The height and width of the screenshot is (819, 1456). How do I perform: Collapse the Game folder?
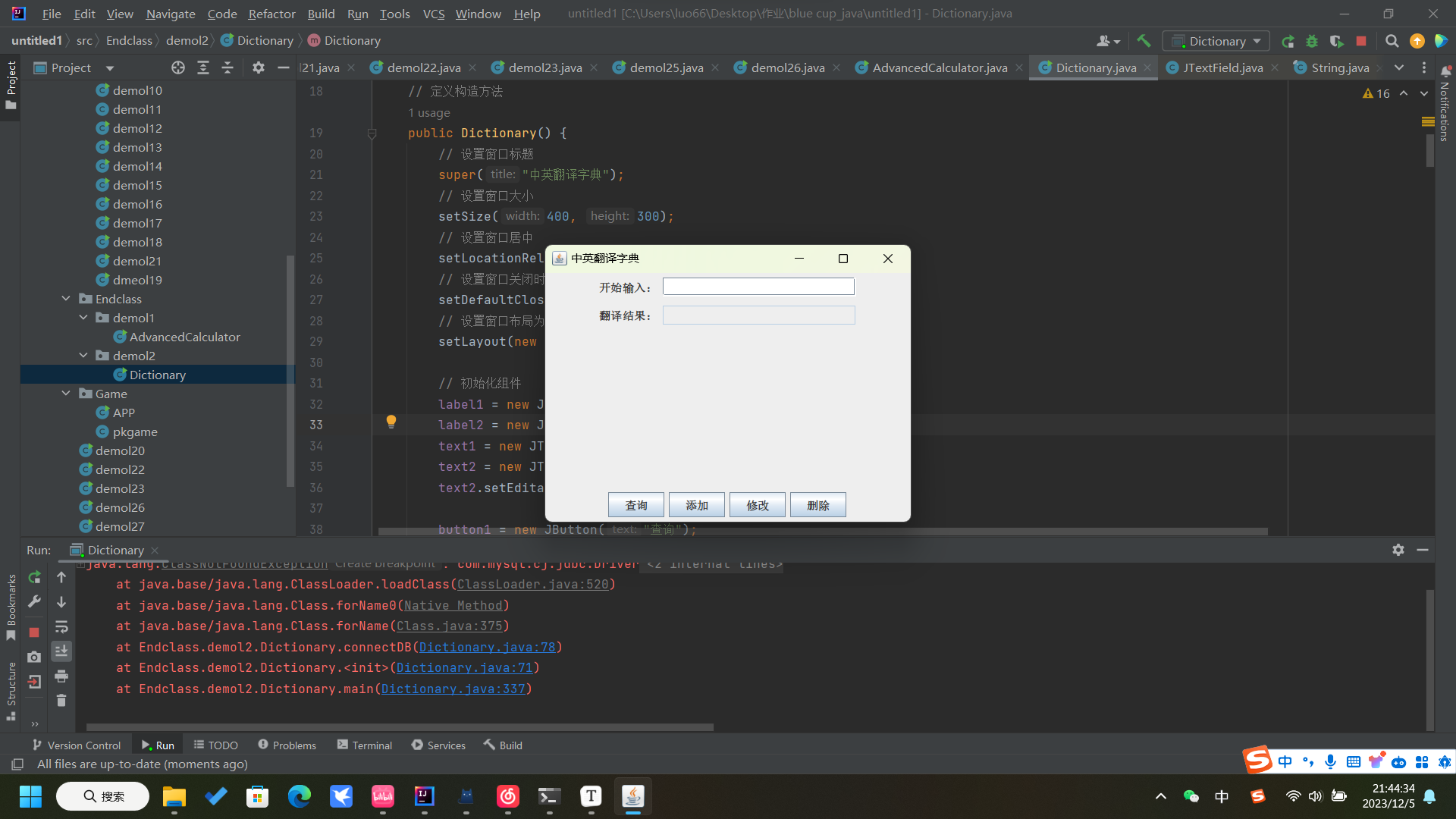(x=66, y=394)
